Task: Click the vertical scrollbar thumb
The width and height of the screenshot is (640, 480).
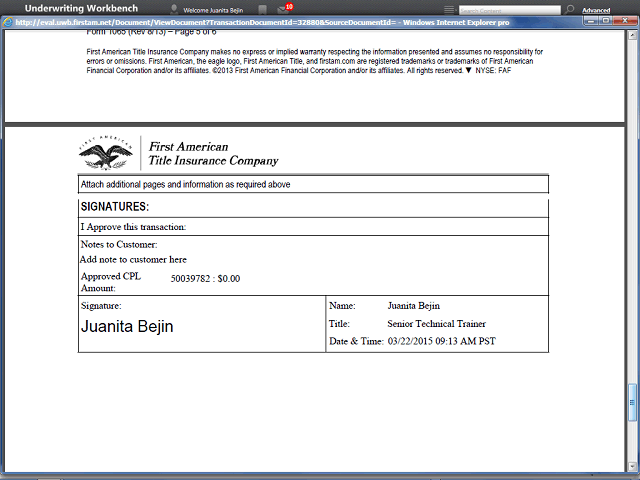Action: 632,402
